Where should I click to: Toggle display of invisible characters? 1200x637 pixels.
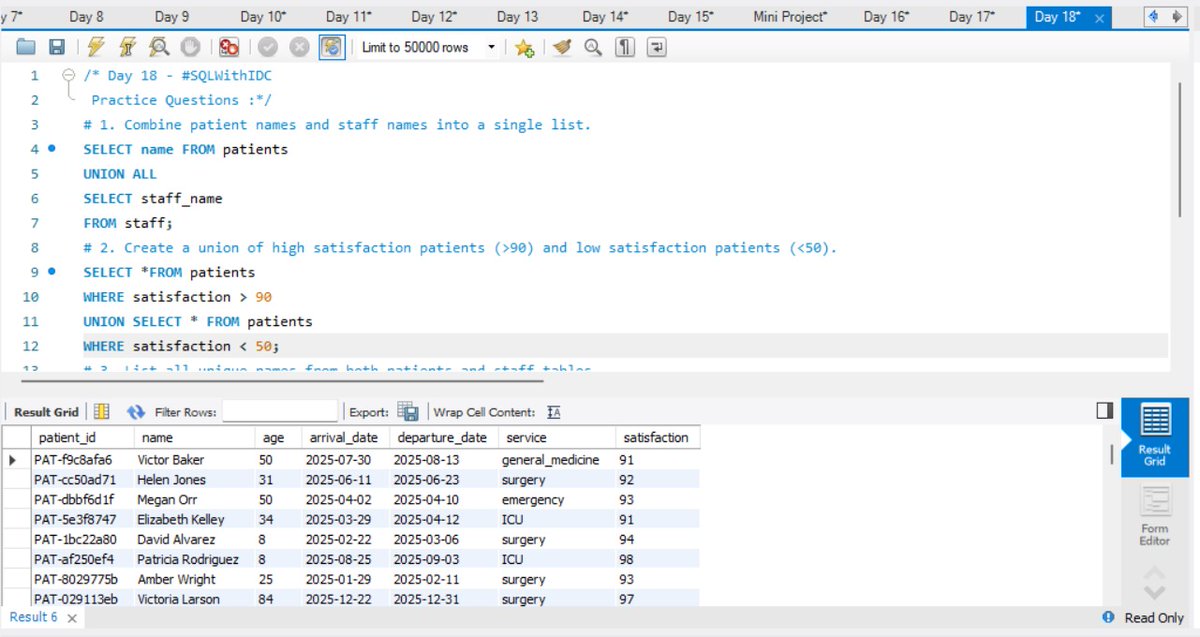[x=624, y=47]
